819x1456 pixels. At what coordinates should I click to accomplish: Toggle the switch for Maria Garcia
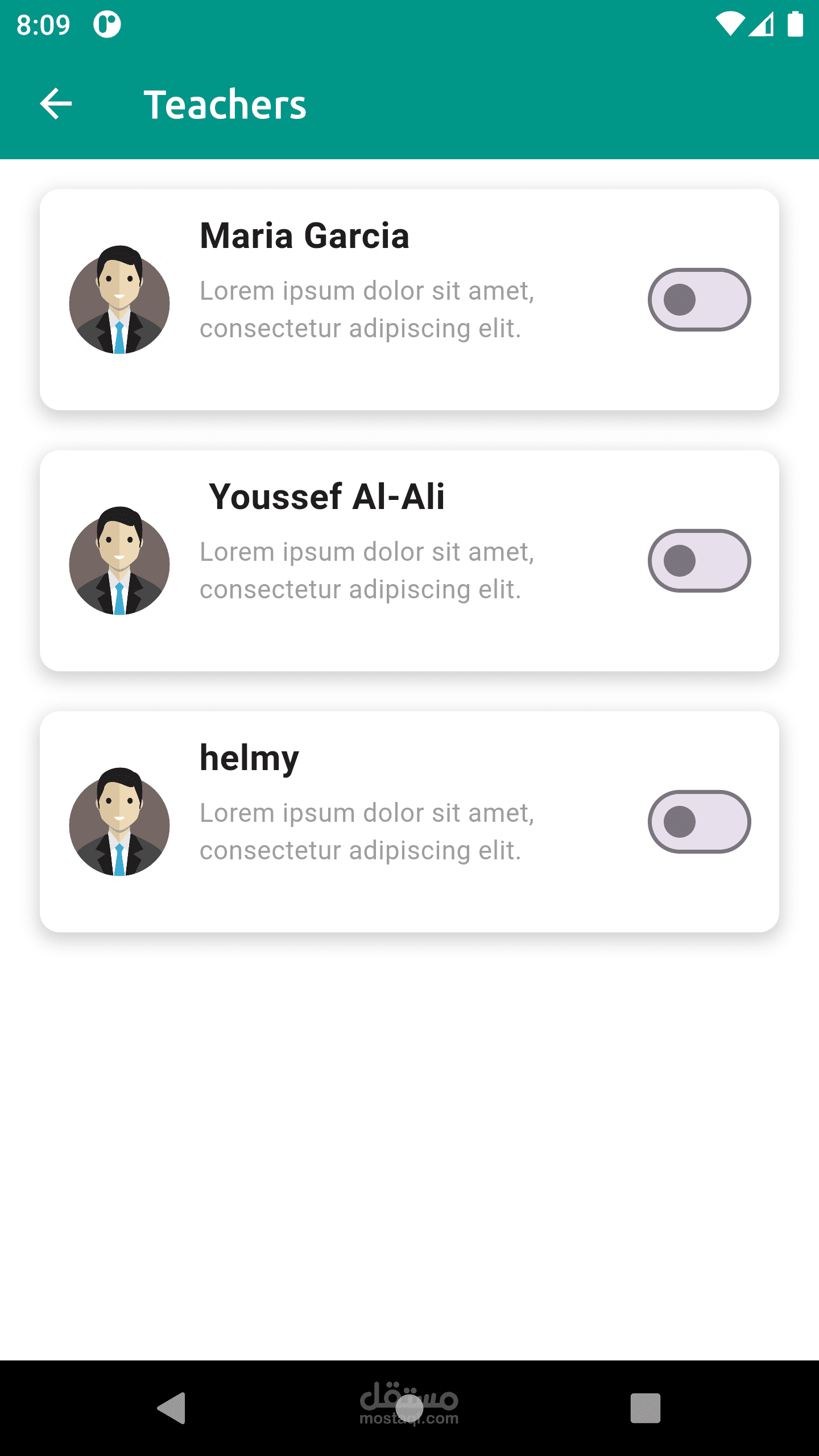click(699, 300)
